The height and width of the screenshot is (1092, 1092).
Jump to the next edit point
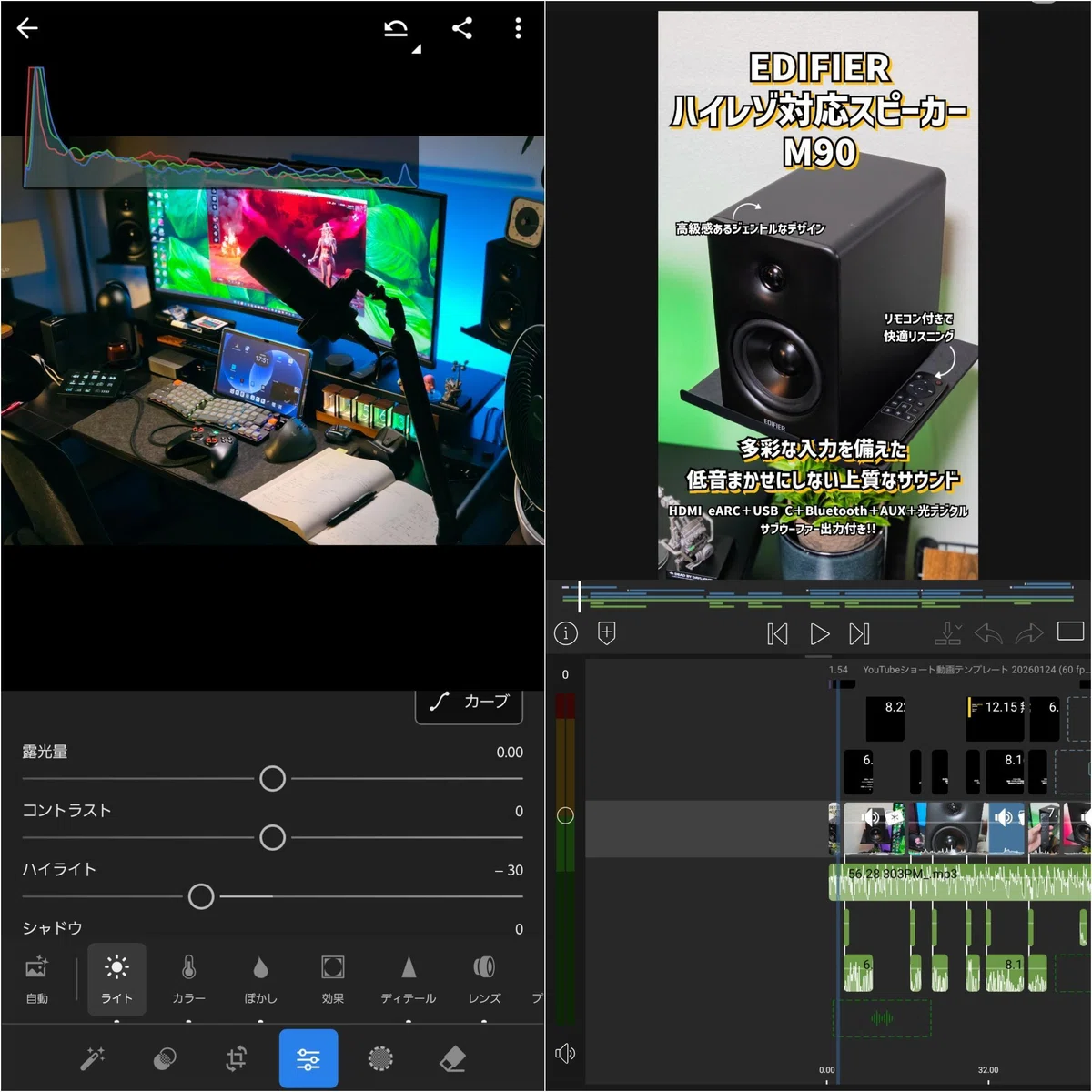859,633
